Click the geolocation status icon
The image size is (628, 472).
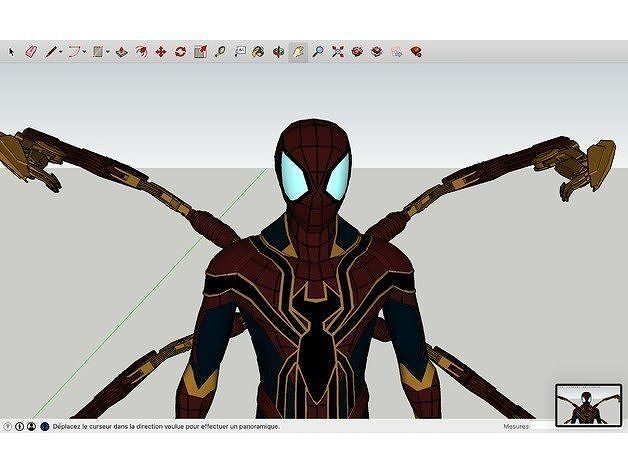[x=7, y=427]
